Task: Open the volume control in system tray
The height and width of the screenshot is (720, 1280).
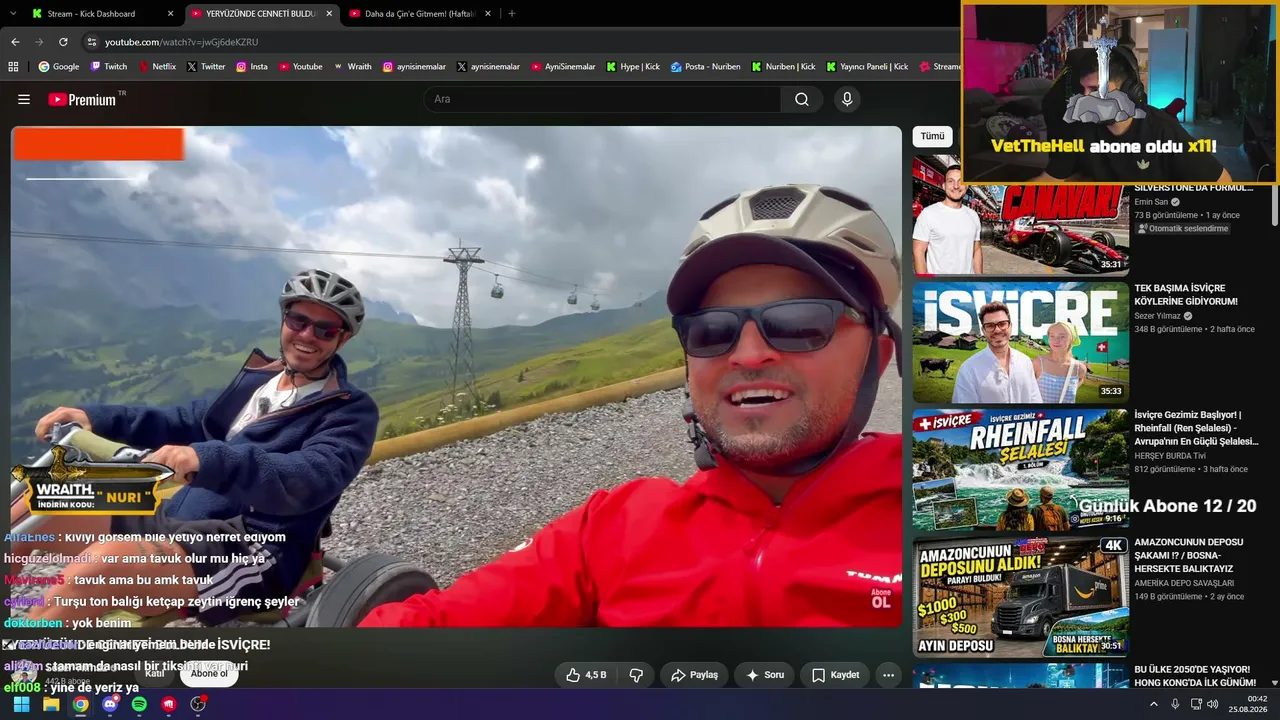Action: click(1213, 704)
